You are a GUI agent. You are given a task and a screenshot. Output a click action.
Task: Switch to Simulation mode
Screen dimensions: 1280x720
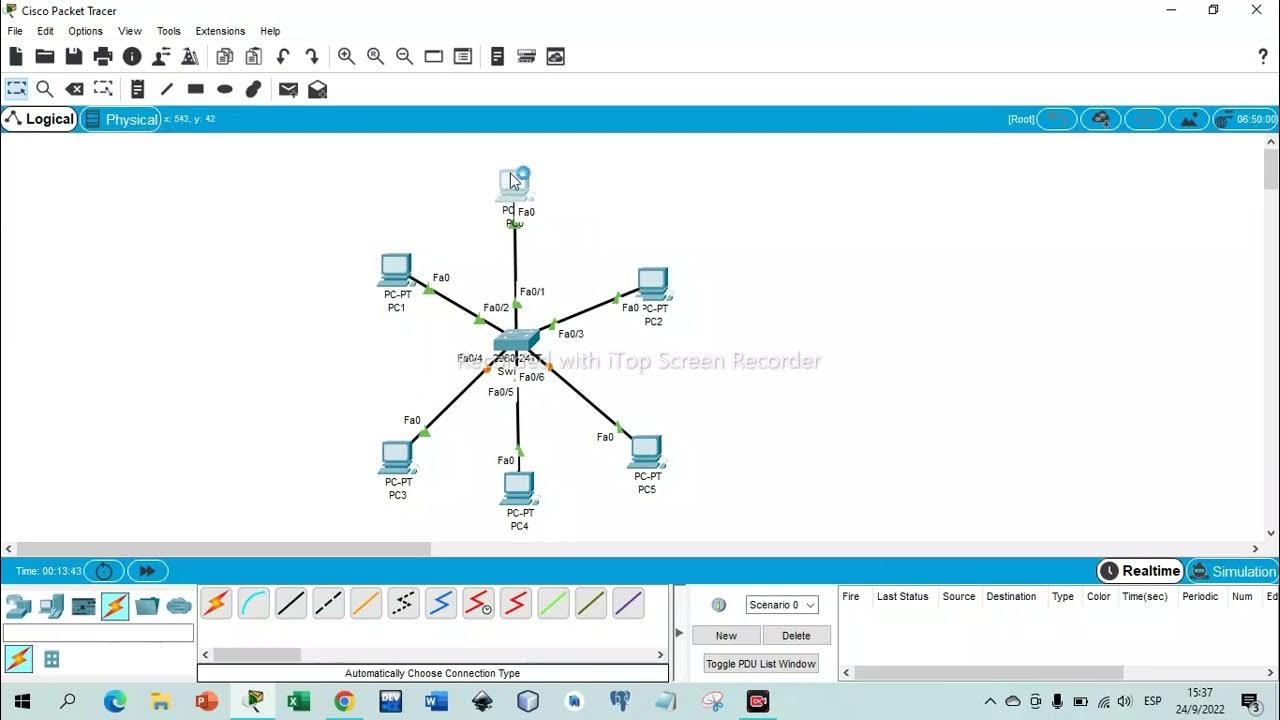[x=1233, y=571]
